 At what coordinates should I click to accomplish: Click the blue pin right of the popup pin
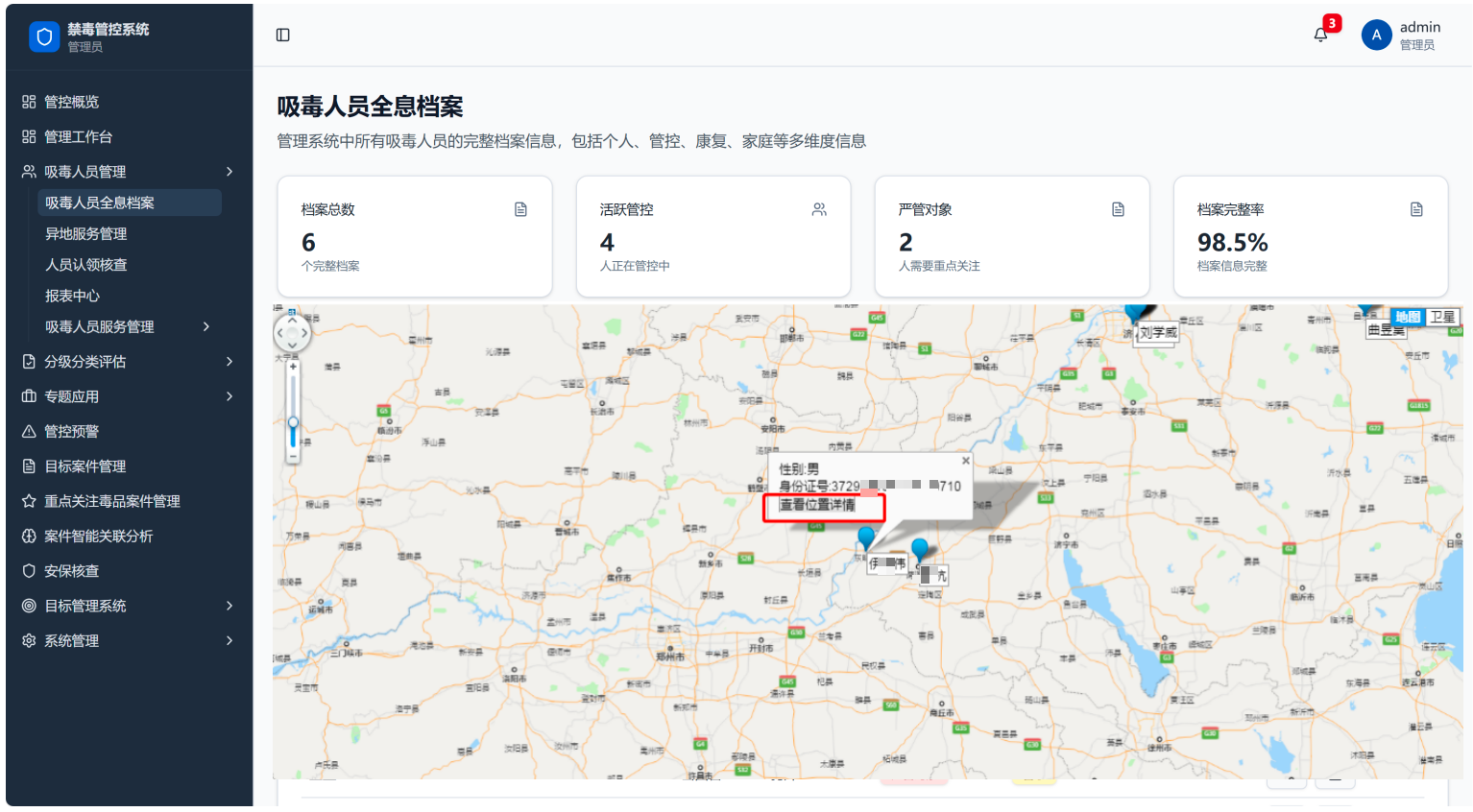pos(920,549)
